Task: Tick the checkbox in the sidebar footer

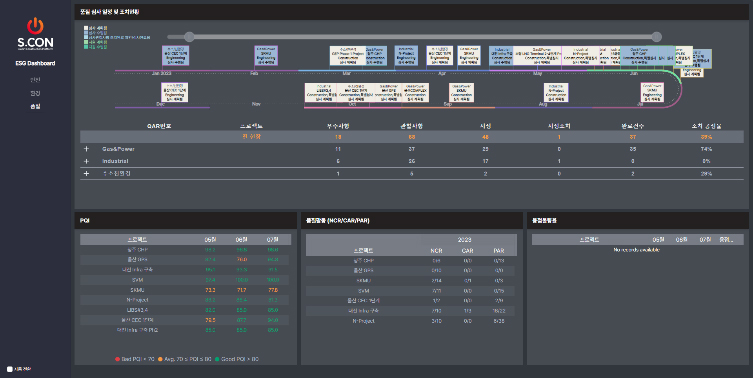Action: click(x=10, y=369)
